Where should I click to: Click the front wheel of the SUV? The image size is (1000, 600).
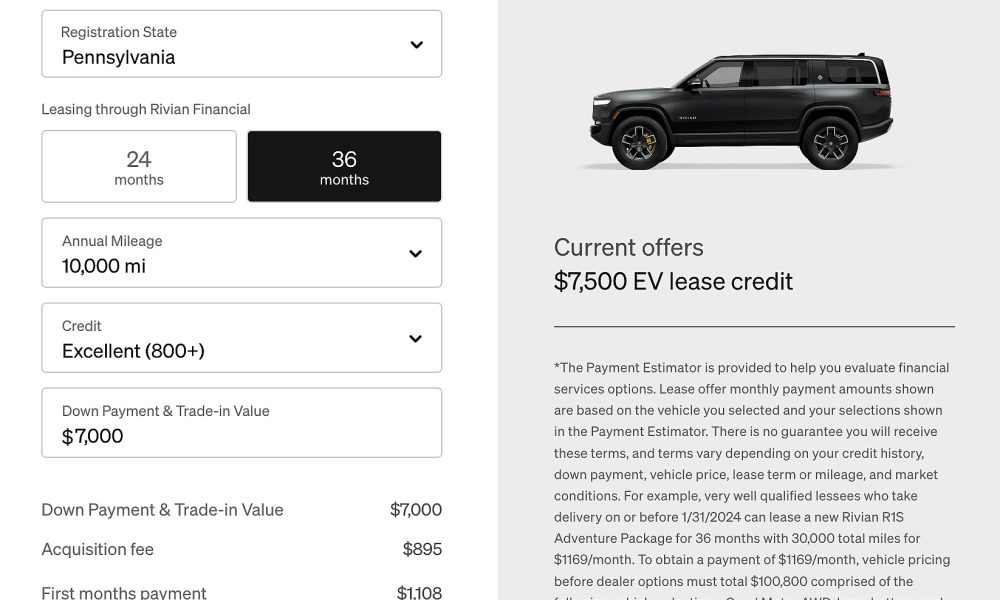pyautogui.click(x=639, y=143)
